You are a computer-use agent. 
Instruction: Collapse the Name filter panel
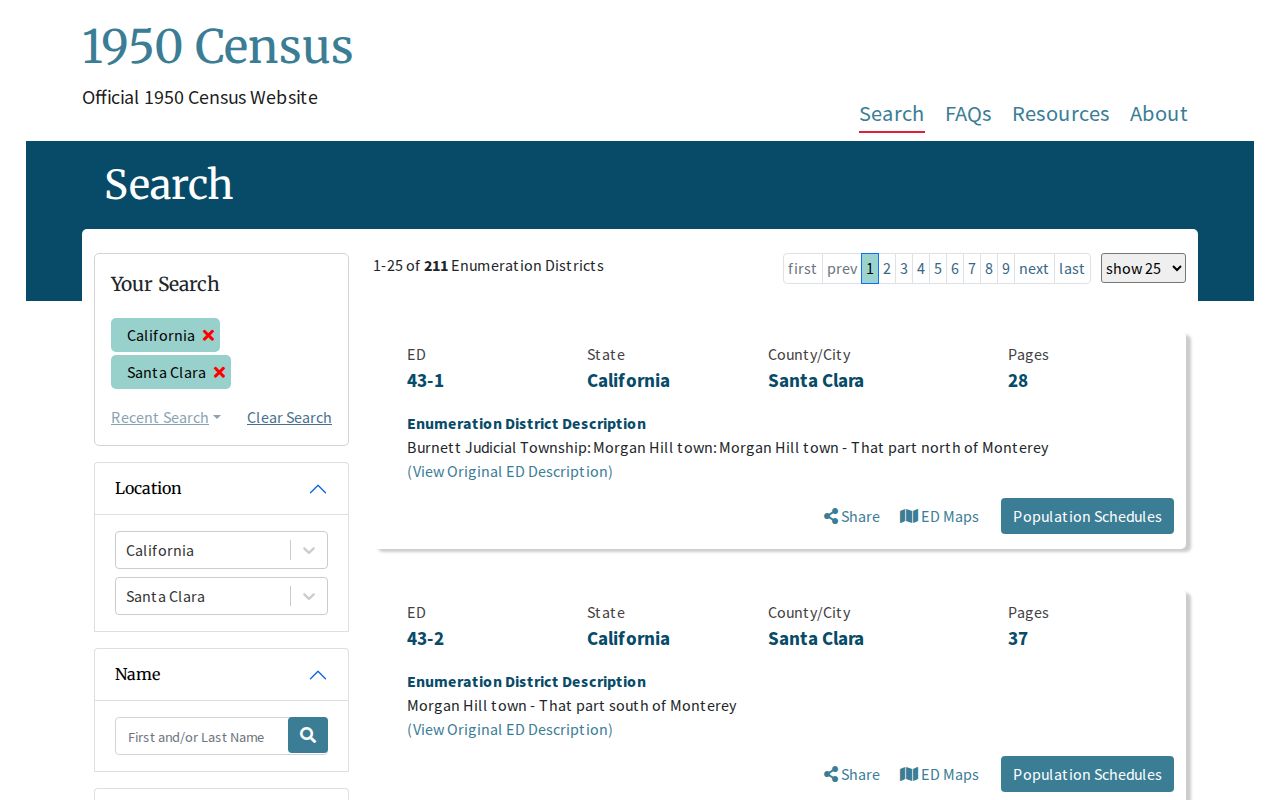(318, 675)
